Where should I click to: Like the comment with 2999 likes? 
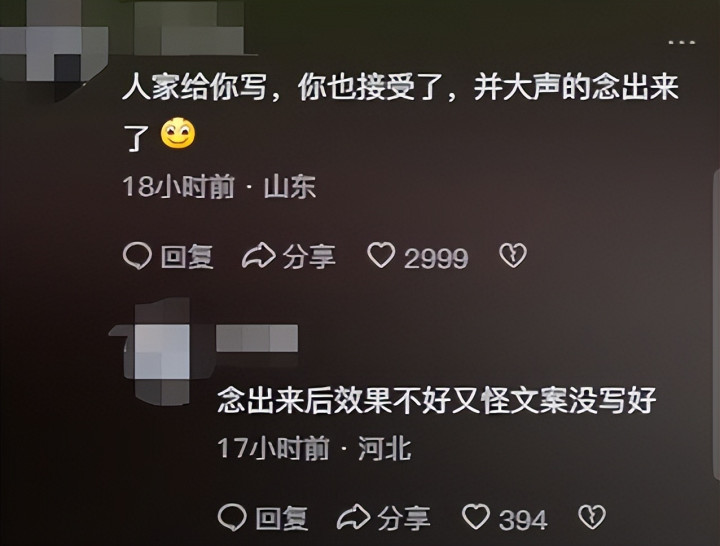(381, 255)
